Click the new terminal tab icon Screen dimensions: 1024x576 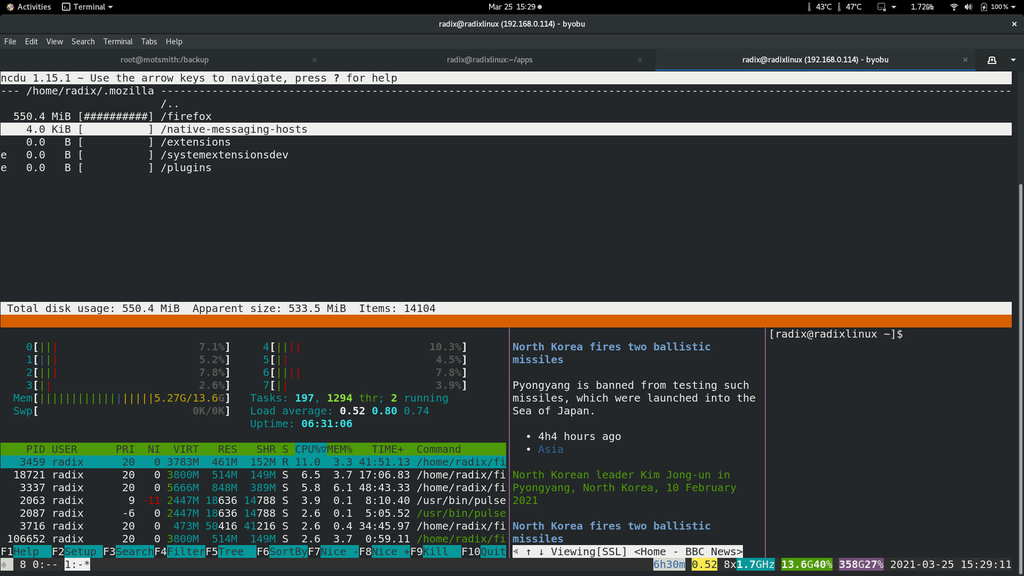(x=991, y=60)
